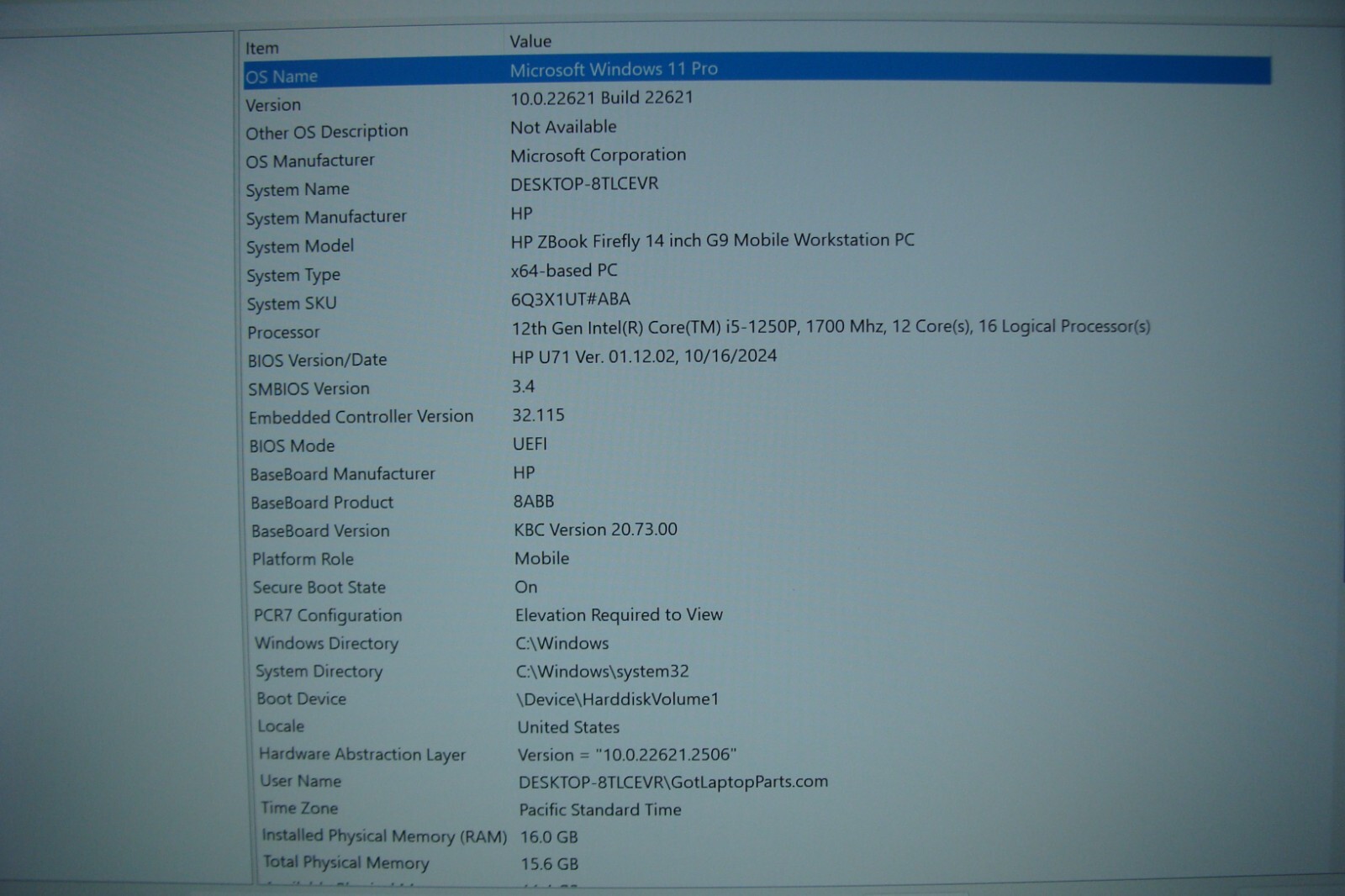Click the KBC Version 20.73.00 value
Viewport: 1345px width, 896px height.
click(596, 530)
